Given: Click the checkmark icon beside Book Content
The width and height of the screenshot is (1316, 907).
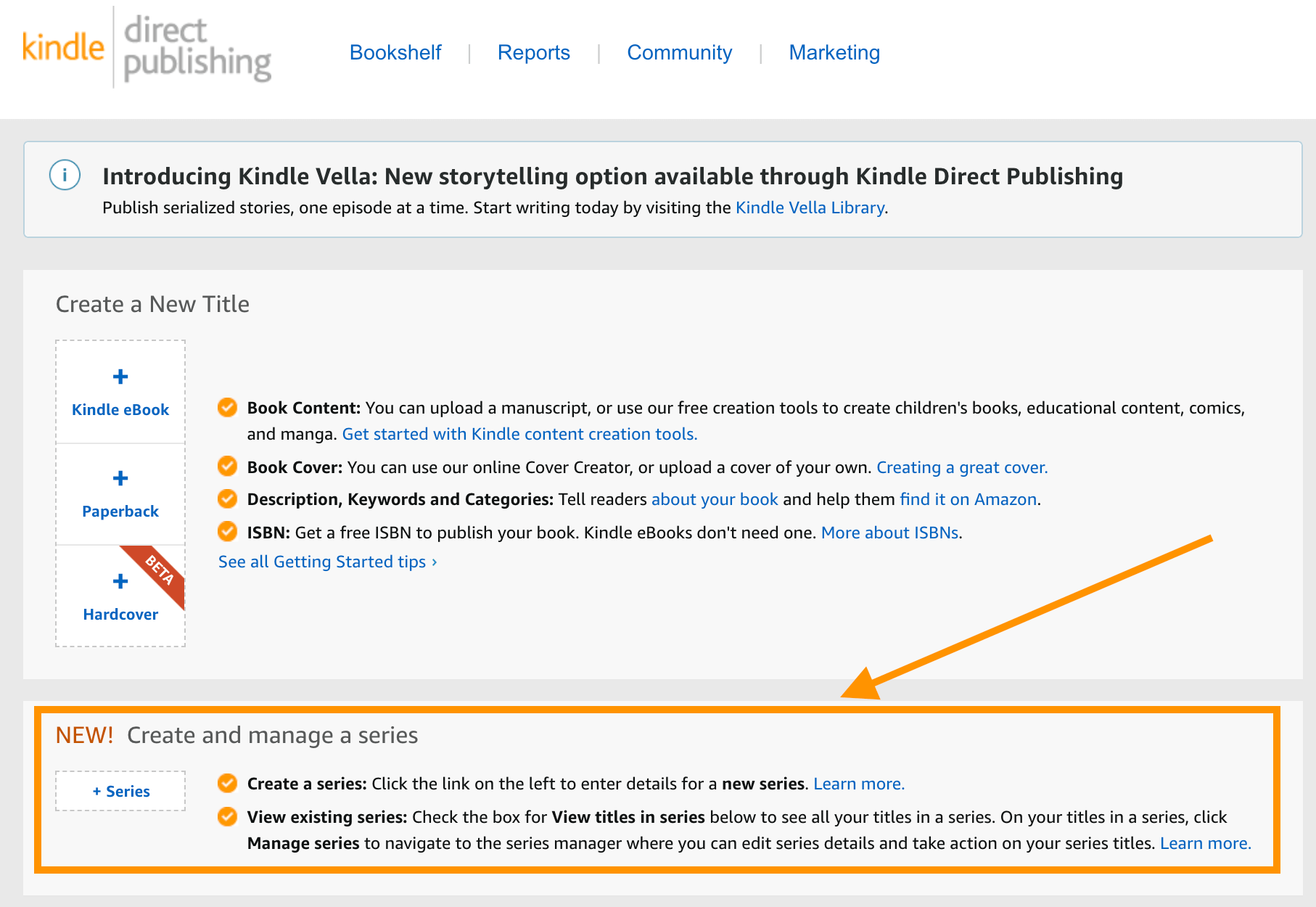Looking at the screenshot, I should [x=227, y=408].
